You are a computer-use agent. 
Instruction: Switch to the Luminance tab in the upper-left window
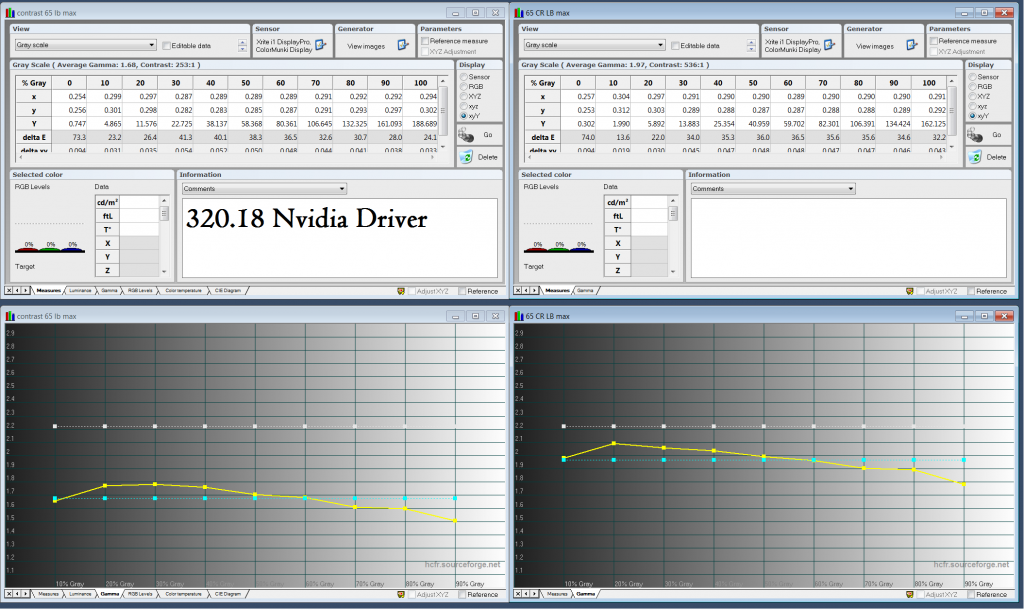coord(80,291)
